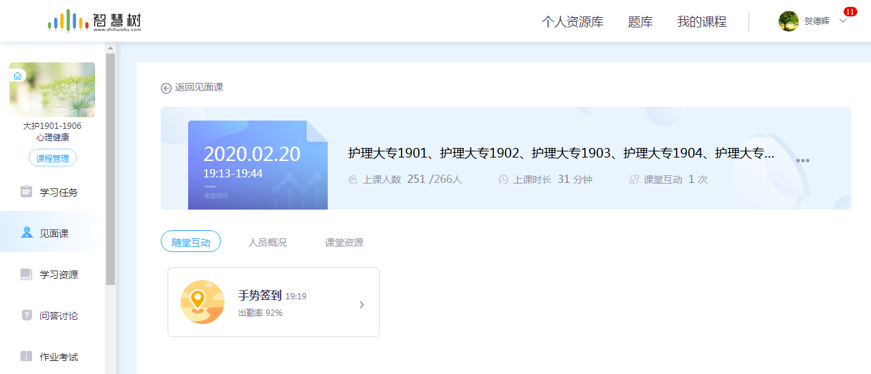This screenshot has width=871, height=374.
Task: Click the 问答讨论 question mark icon
Action: click(x=26, y=315)
